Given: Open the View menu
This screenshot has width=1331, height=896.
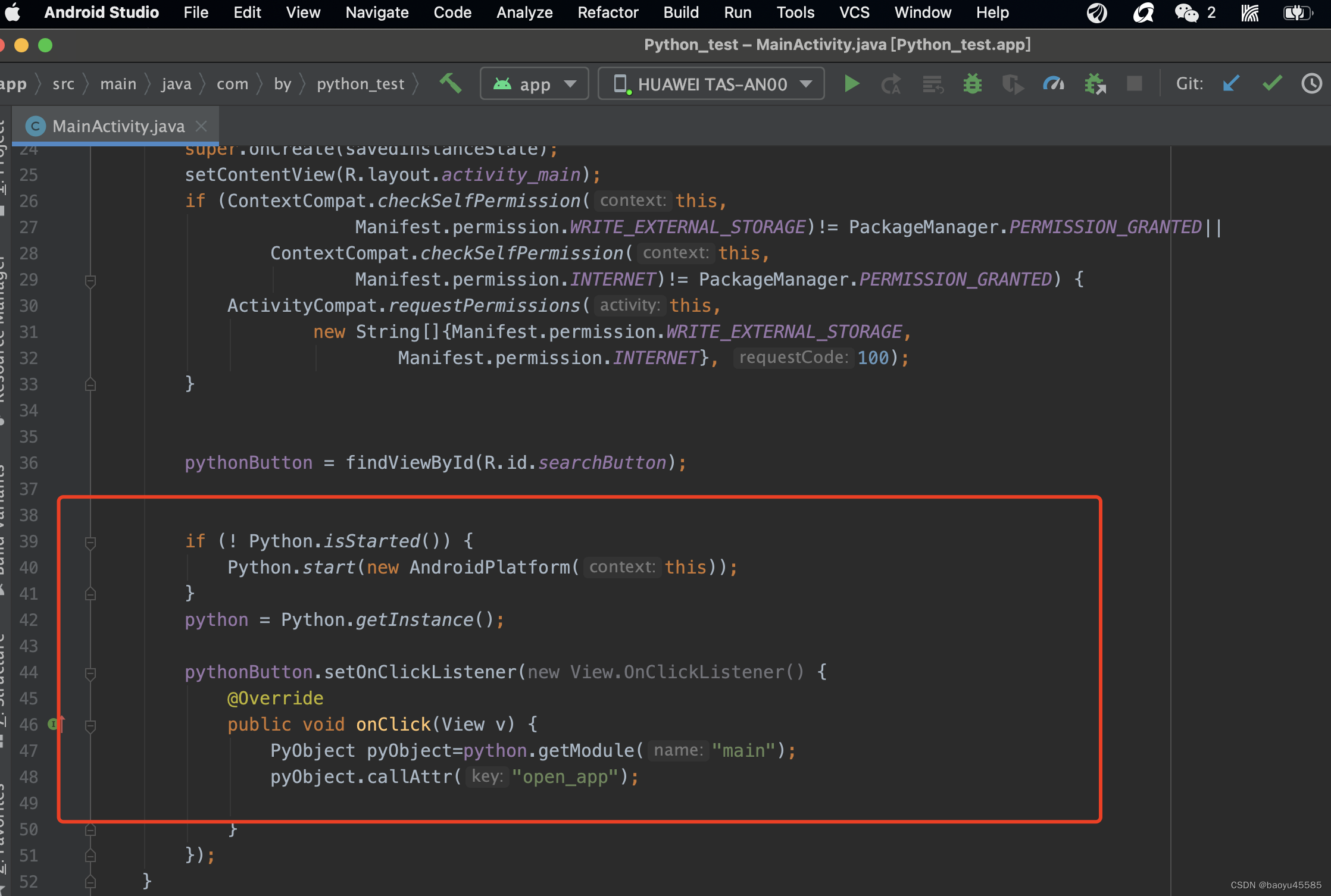Looking at the screenshot, I should [x=303, y=12].
